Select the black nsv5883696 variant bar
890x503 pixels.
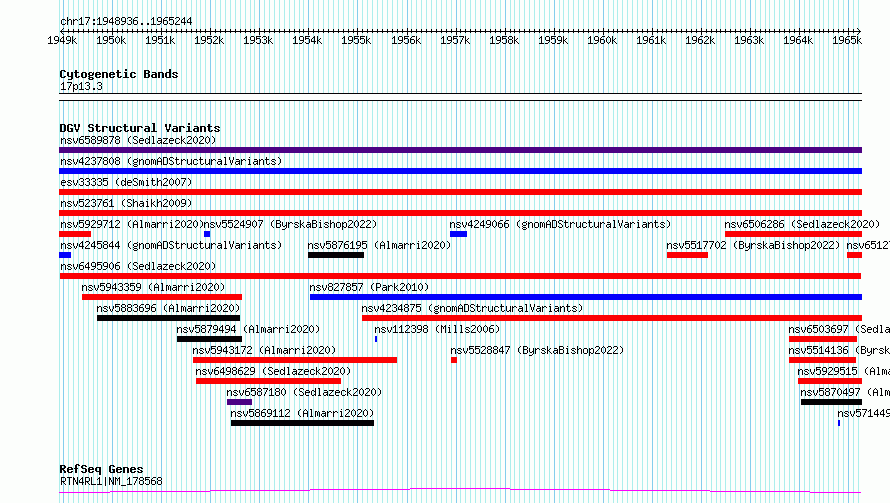[x=169, y=318]
